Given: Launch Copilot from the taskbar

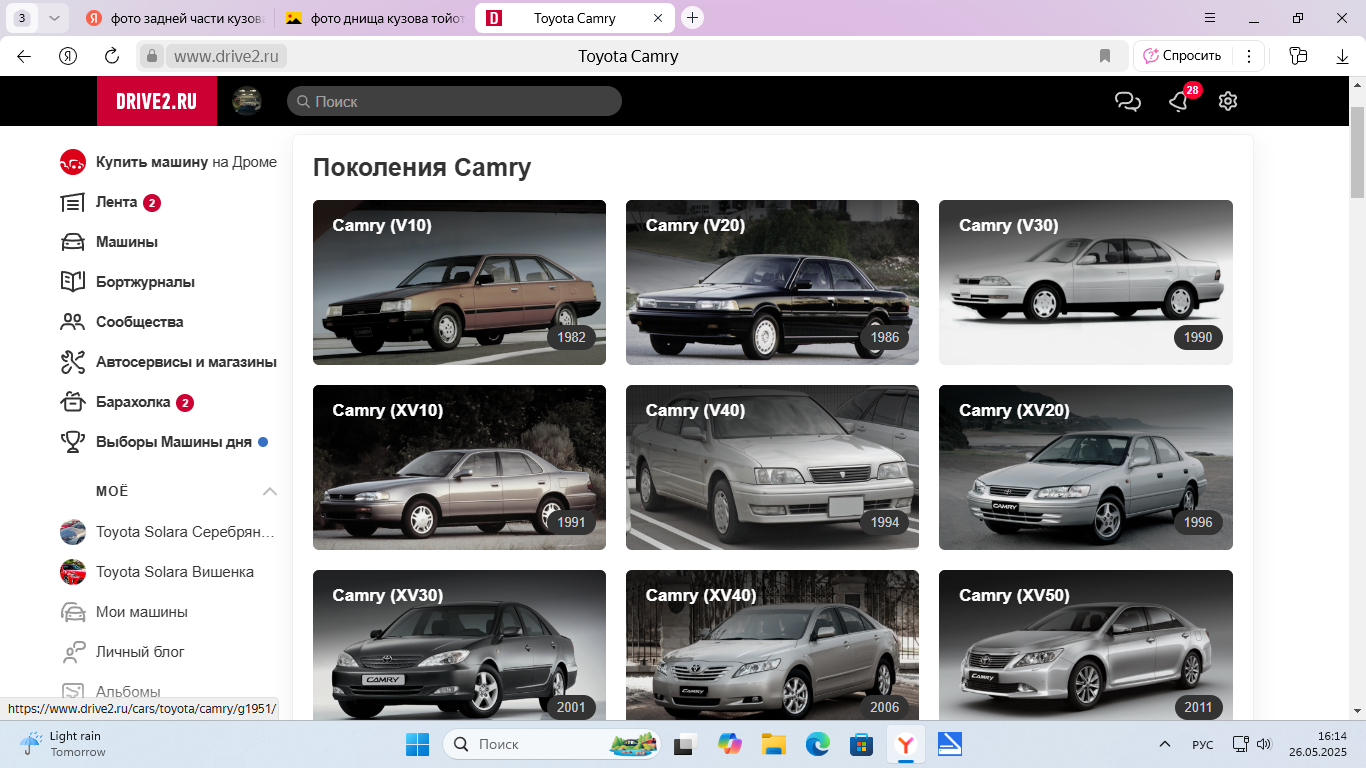Looking at the screenshot, I should pyautogui.click(x=730, y=744).
